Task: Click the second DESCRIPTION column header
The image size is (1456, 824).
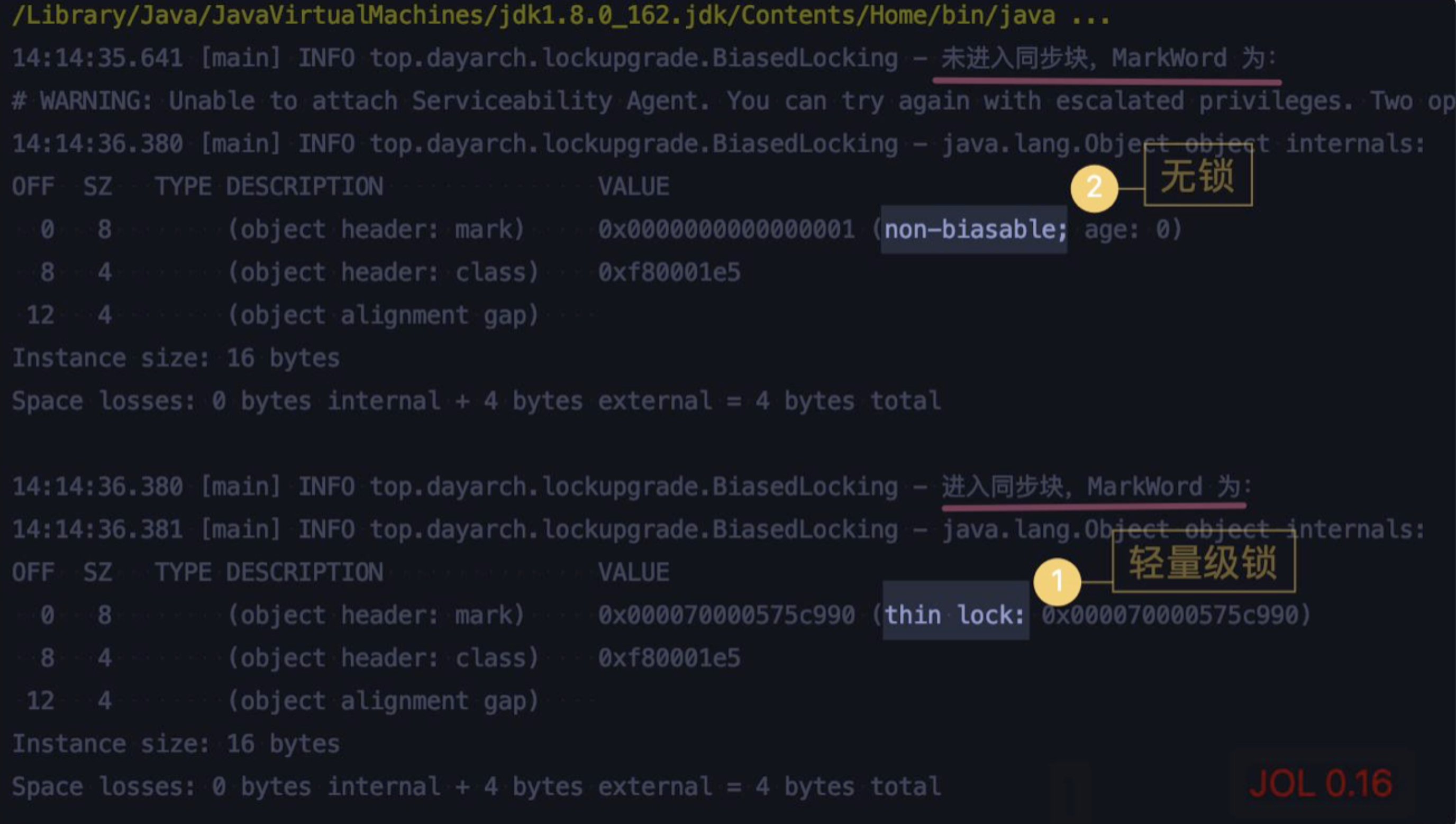Action: tap(305, 572)
